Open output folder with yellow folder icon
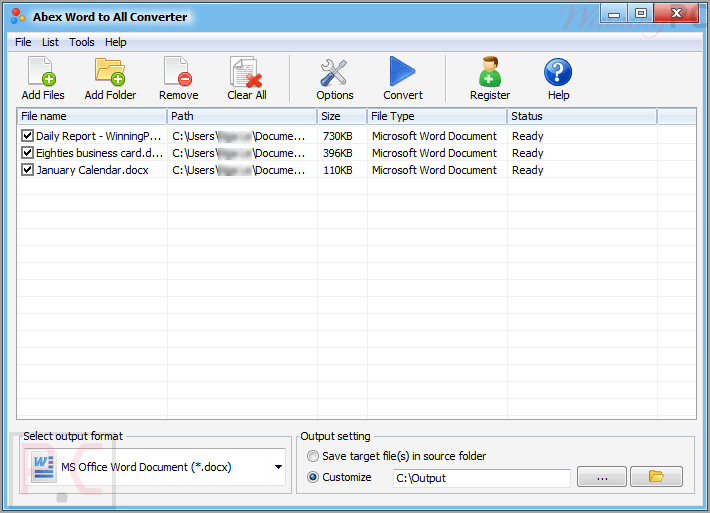 (656, 476)
